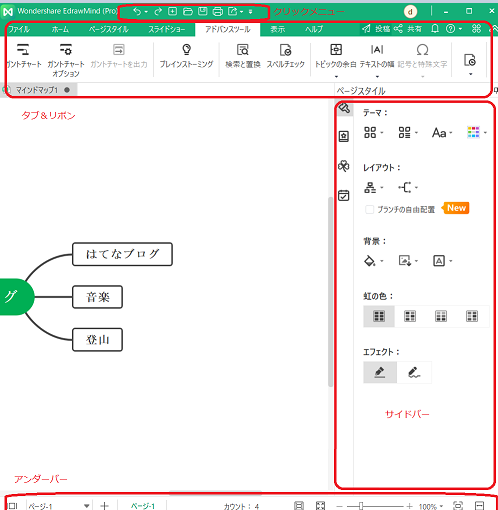Viewport: 498px width, 510px height.
Task: Click fit-to-page icon in status bar
Action: pyautogui.click(x=458, y=505)
